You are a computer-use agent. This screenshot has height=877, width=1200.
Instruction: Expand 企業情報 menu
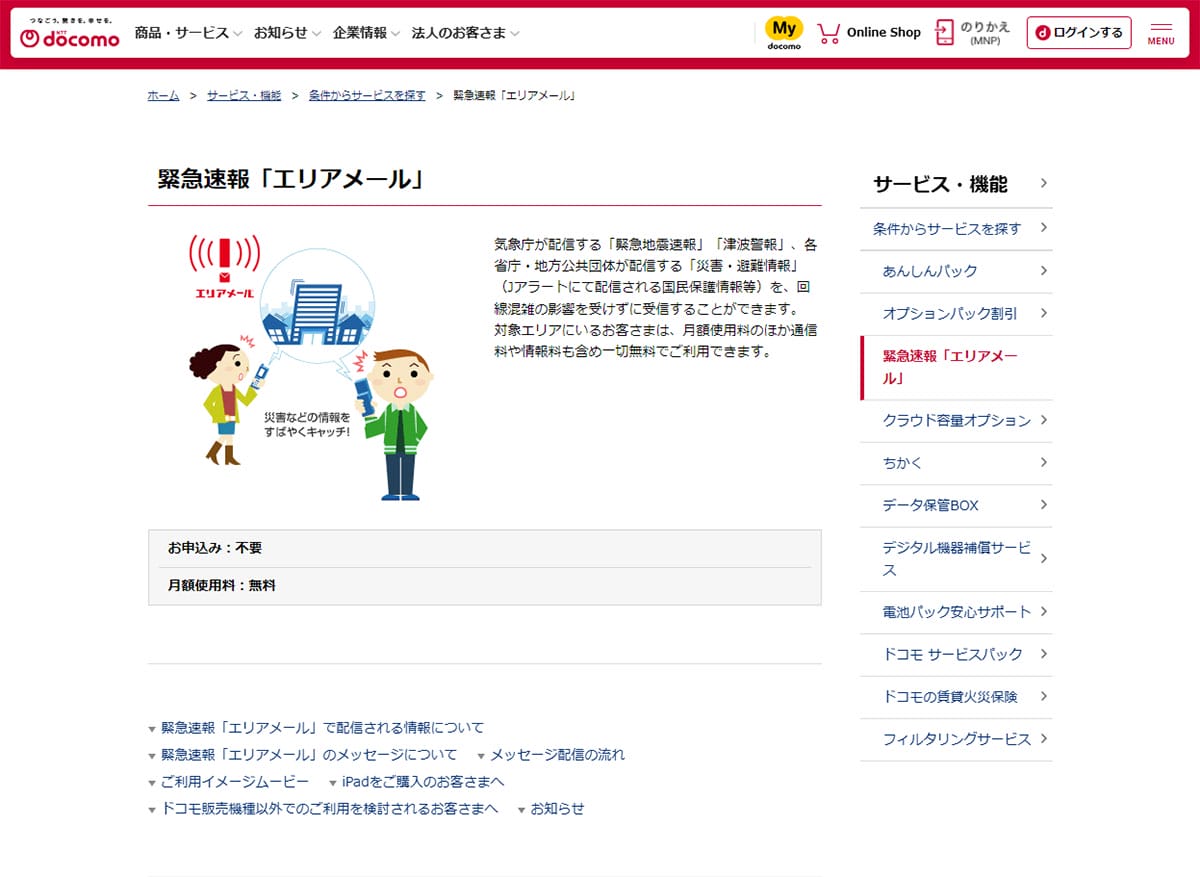(366, 33)
